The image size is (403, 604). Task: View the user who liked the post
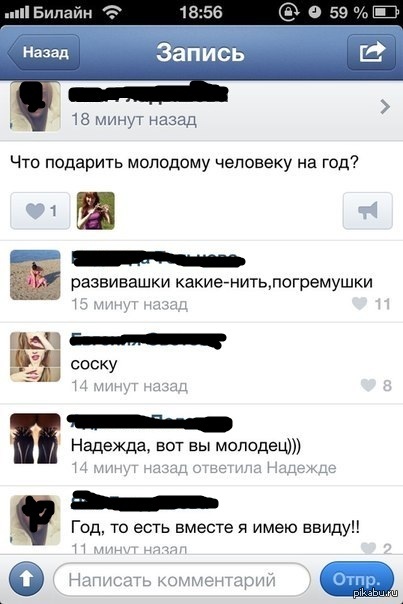96,211
